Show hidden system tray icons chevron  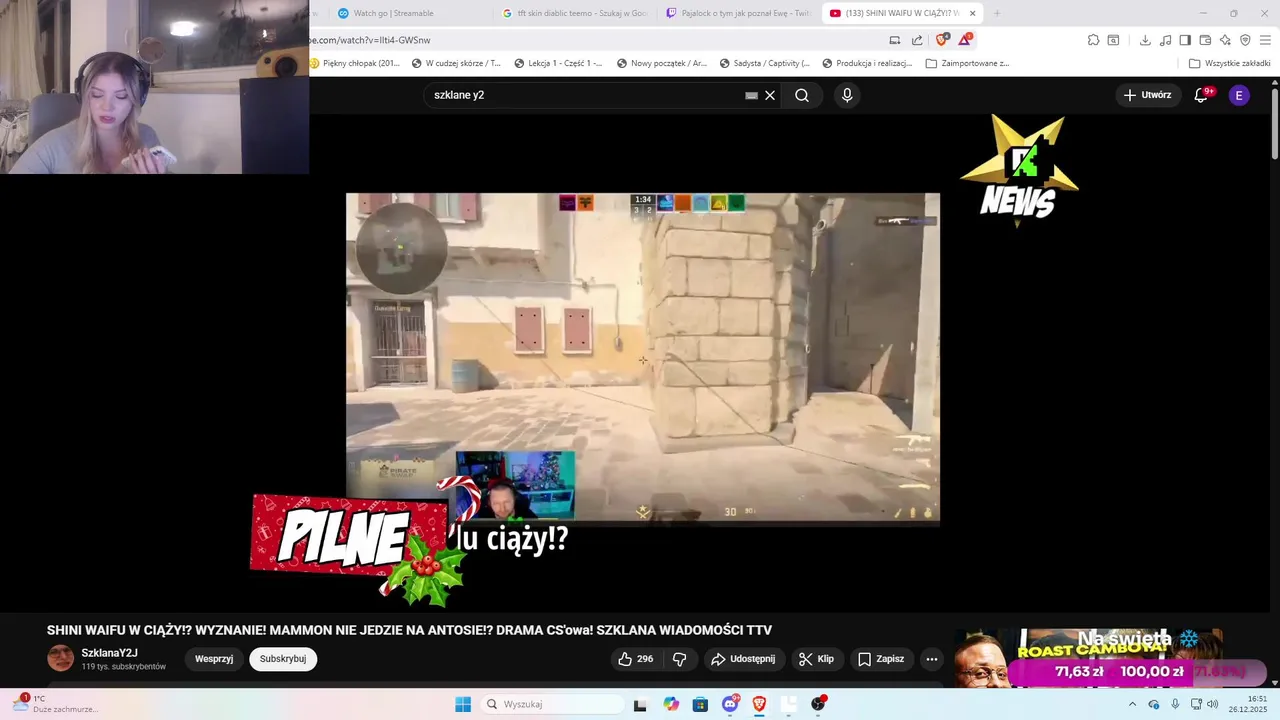click(x=1132, y=704)
